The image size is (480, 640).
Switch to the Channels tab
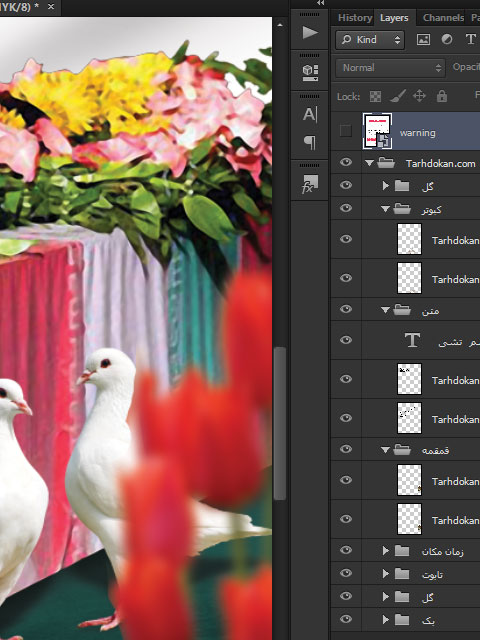coord(443,18)
